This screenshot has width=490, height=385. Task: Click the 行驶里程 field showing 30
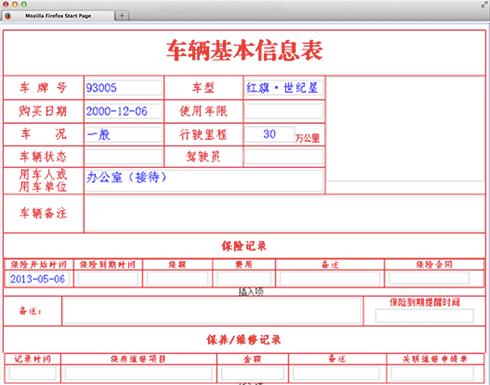269,134
